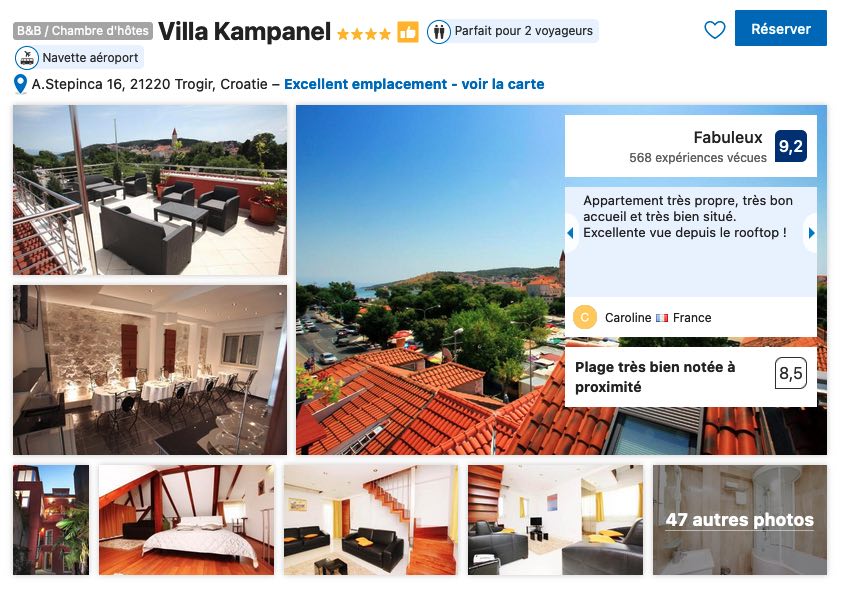
Task: Click the Réserver button
Action: (x=780, y=29)
